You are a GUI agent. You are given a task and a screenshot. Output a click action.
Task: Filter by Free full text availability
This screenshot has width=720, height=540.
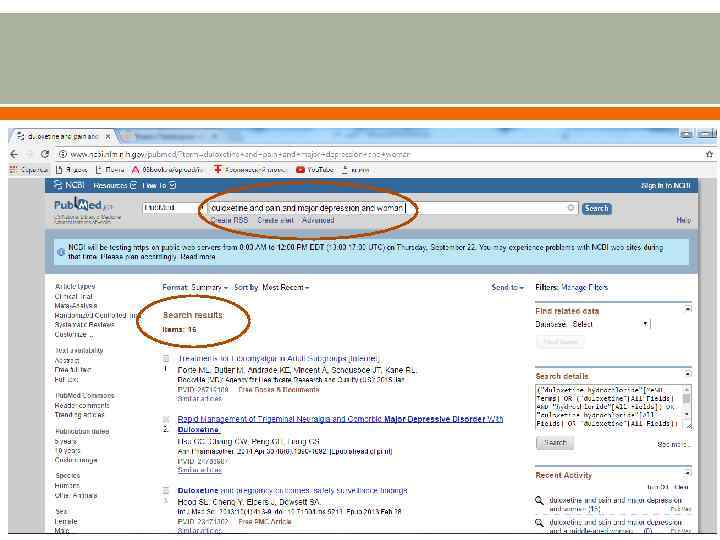click(73, 370)
